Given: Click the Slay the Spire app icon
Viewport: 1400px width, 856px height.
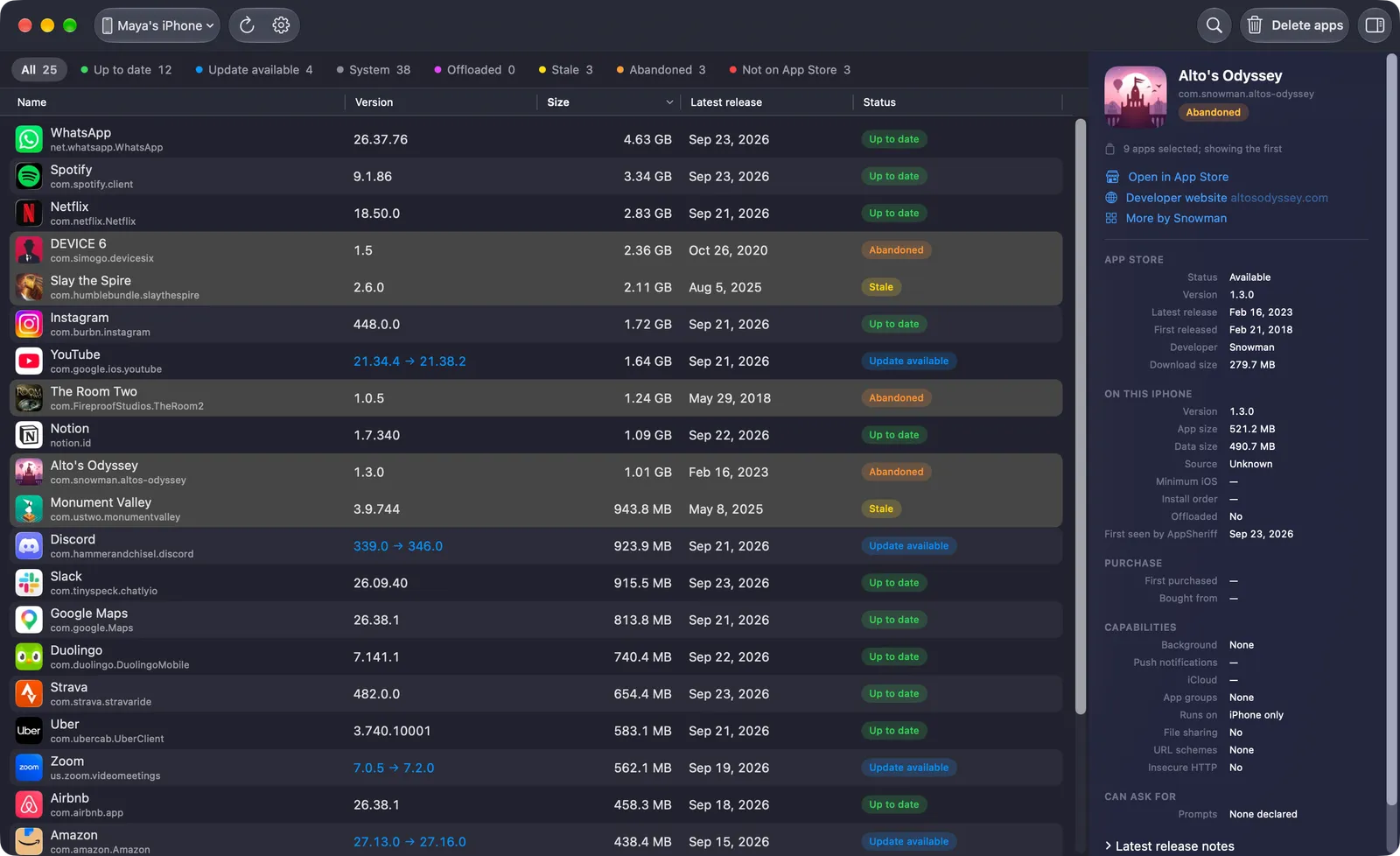Looking at the screenshot, I should click(x=29, y=287).
